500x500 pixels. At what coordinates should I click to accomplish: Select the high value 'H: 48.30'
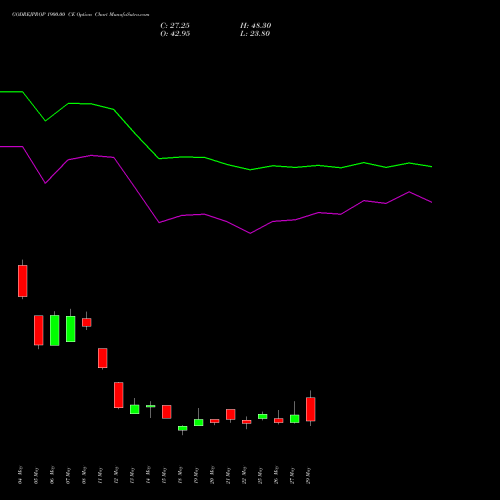pyautogui.click(x=256, y=26)
